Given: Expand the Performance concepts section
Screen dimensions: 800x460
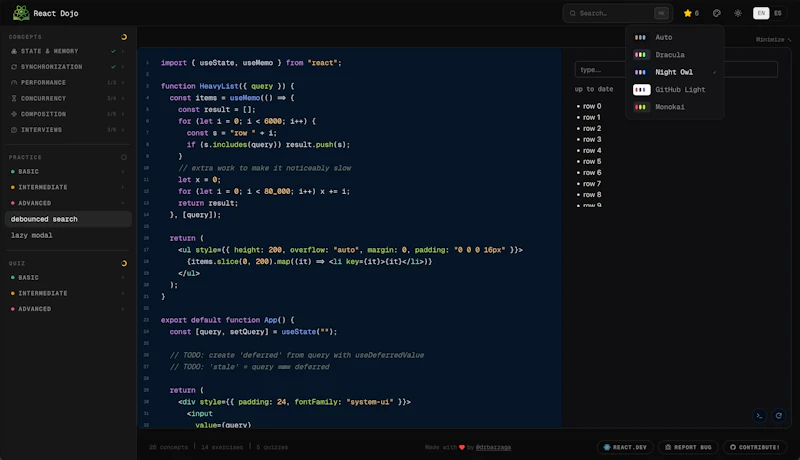Looking at the screenshot, I should click(x=67, y=83).
